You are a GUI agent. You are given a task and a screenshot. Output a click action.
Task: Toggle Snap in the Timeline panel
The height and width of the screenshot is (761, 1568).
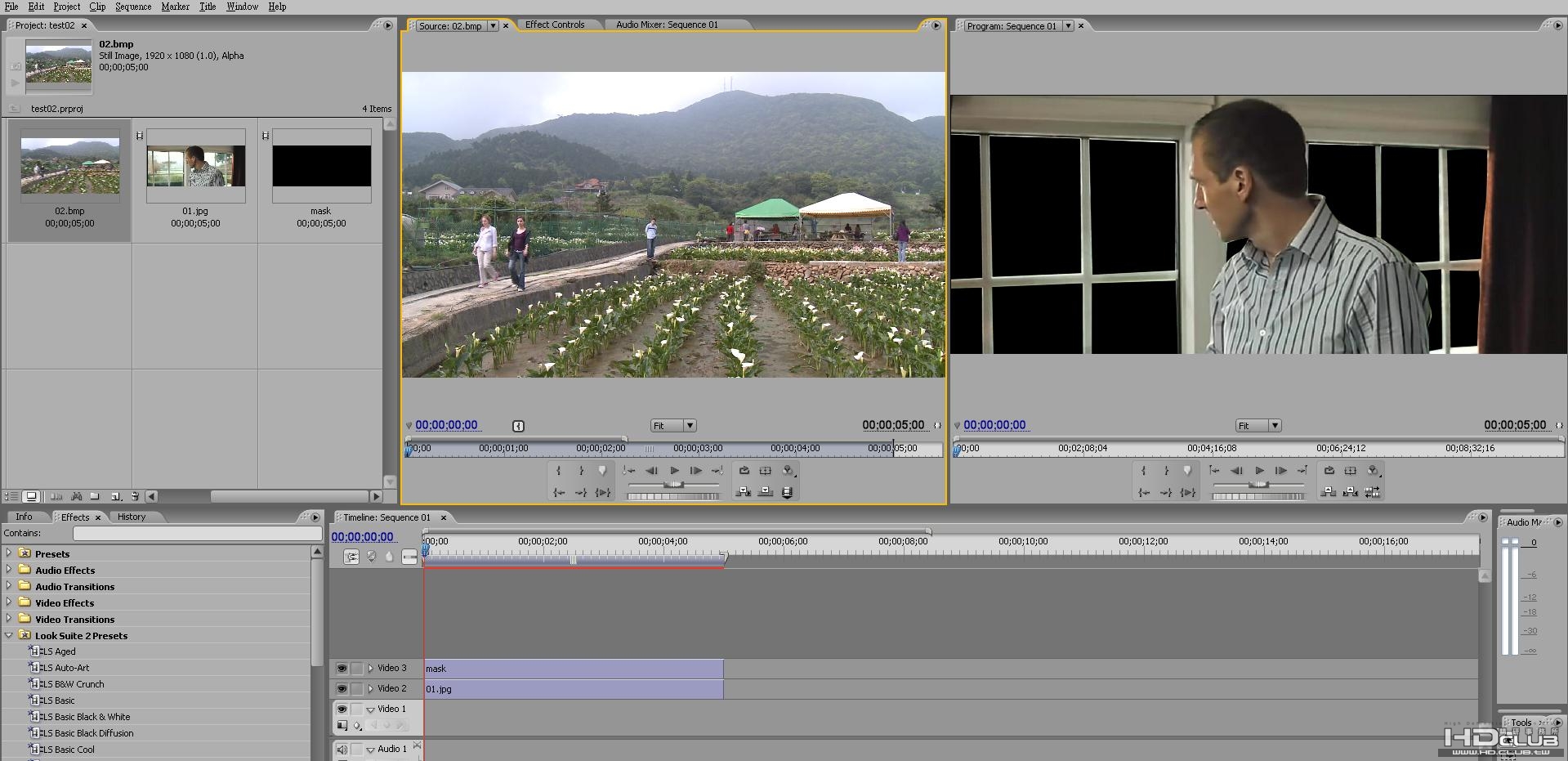coord(351,557)
